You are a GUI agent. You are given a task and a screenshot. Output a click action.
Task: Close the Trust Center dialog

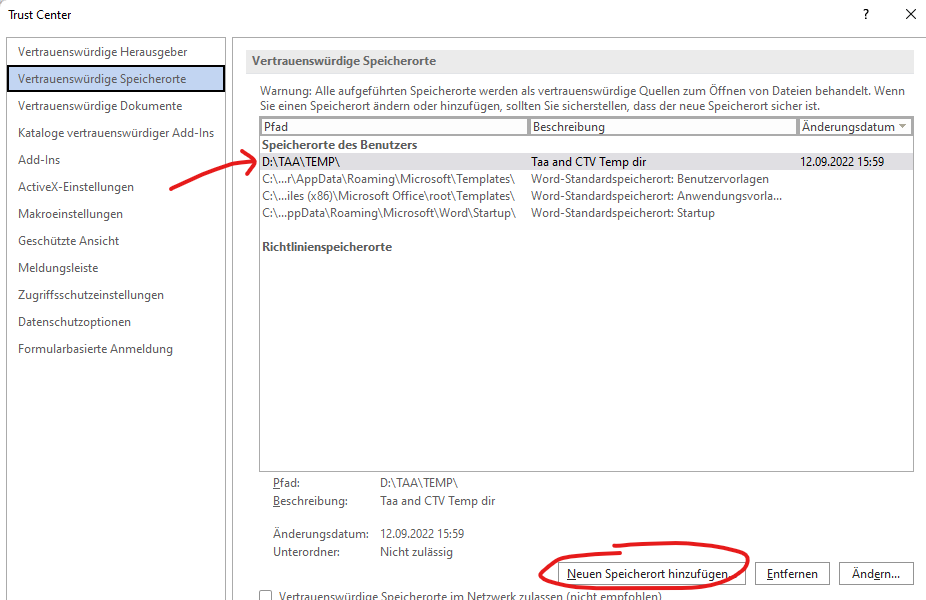(910, 15)
